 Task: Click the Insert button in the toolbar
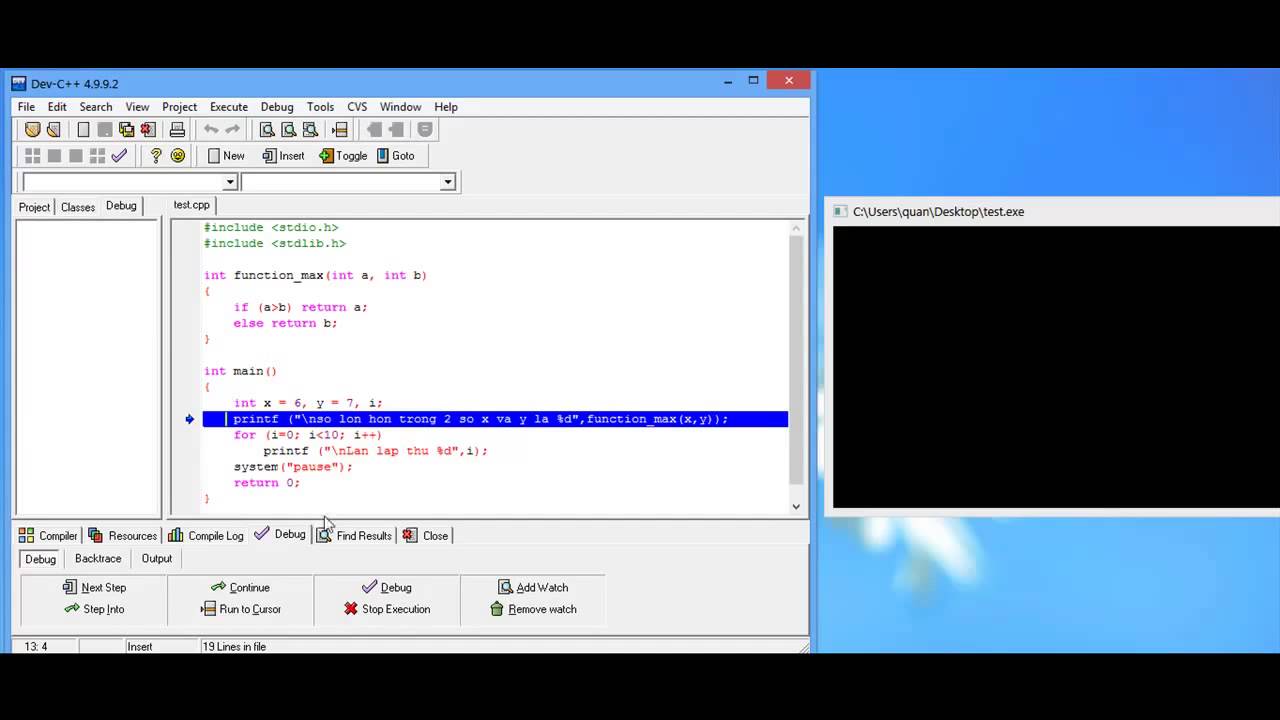click(x=284, y=155)
